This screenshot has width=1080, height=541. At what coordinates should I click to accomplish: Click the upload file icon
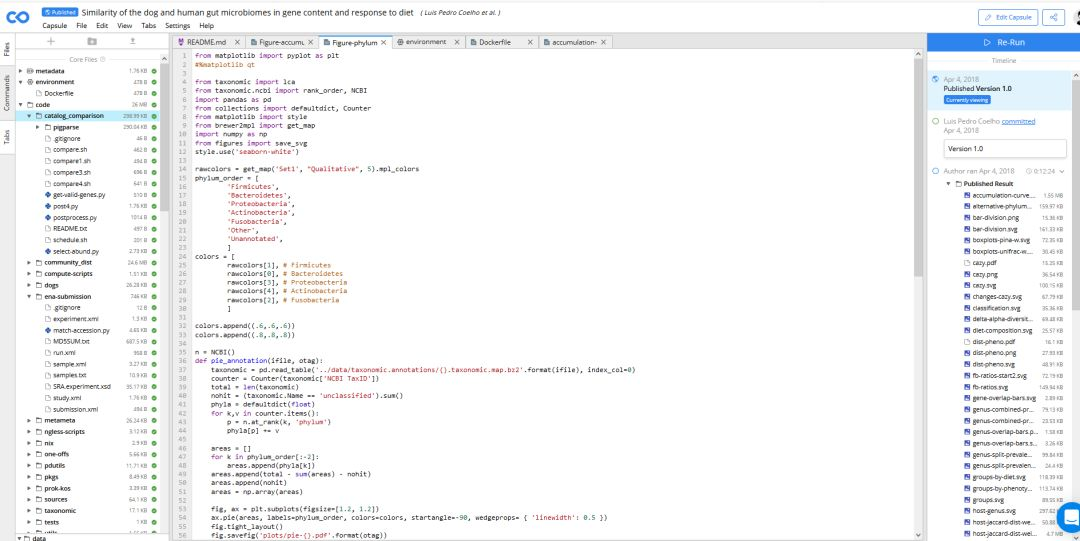(x=132, y=41)
